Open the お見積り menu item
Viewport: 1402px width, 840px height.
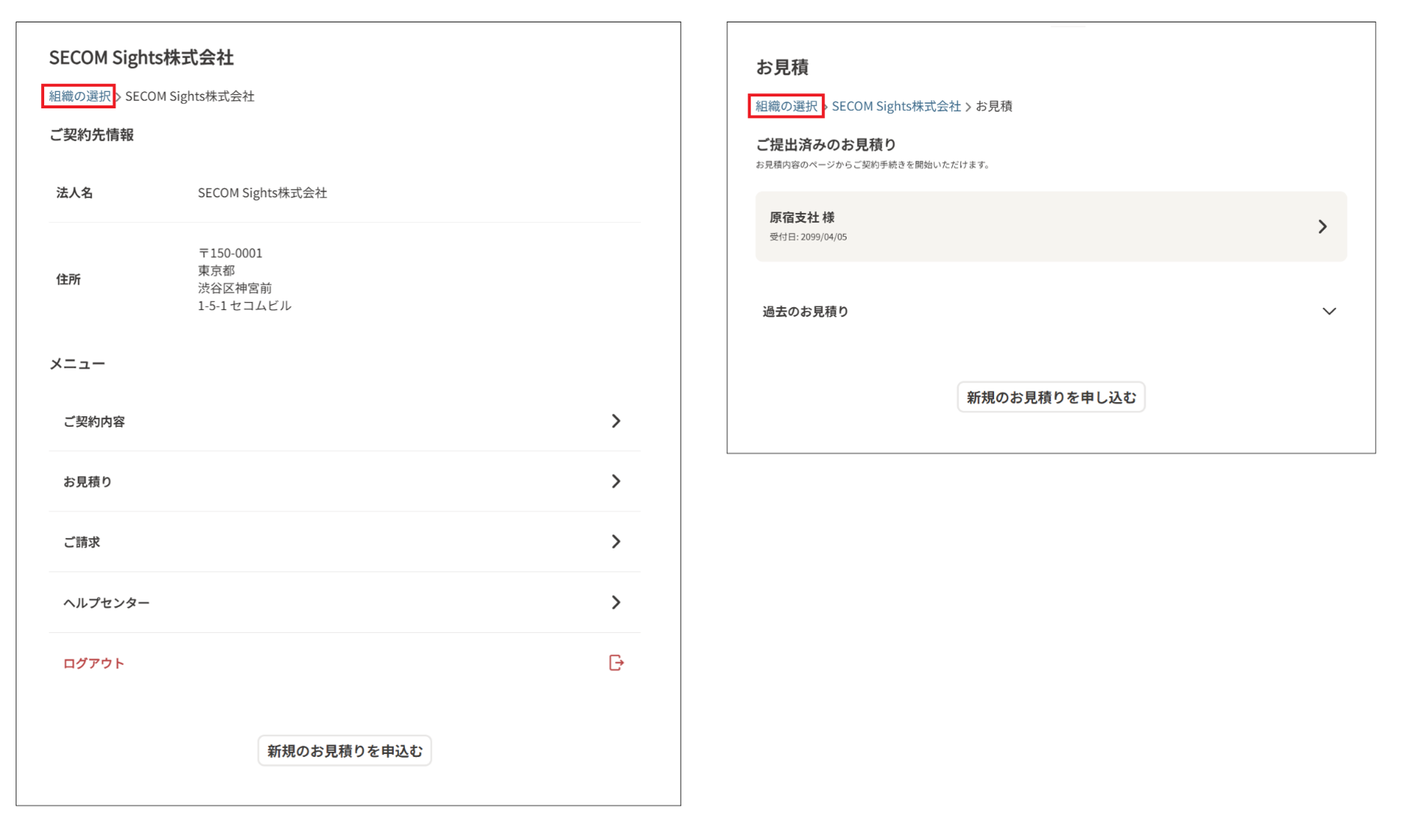point(345,482)
